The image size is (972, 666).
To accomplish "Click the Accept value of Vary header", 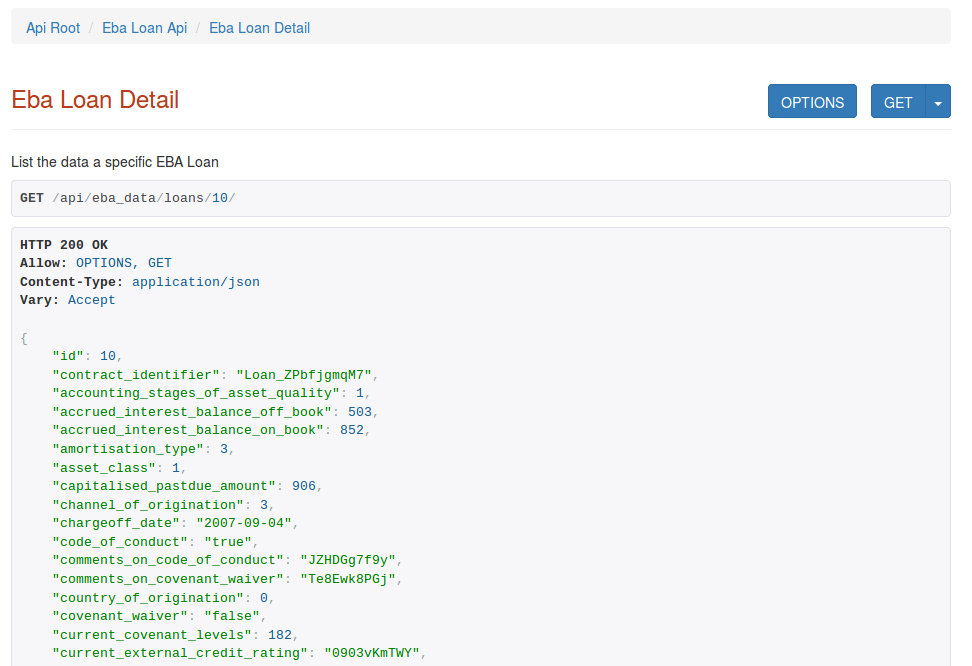I will [x=92, y=300].
